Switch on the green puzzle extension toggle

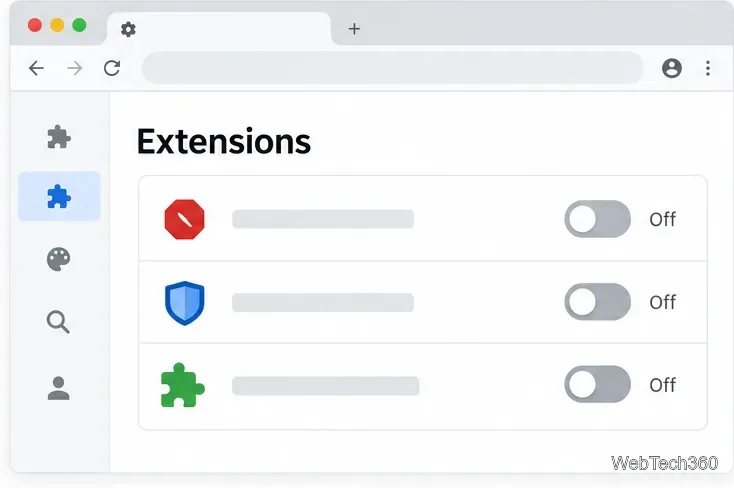pos(597,384)
